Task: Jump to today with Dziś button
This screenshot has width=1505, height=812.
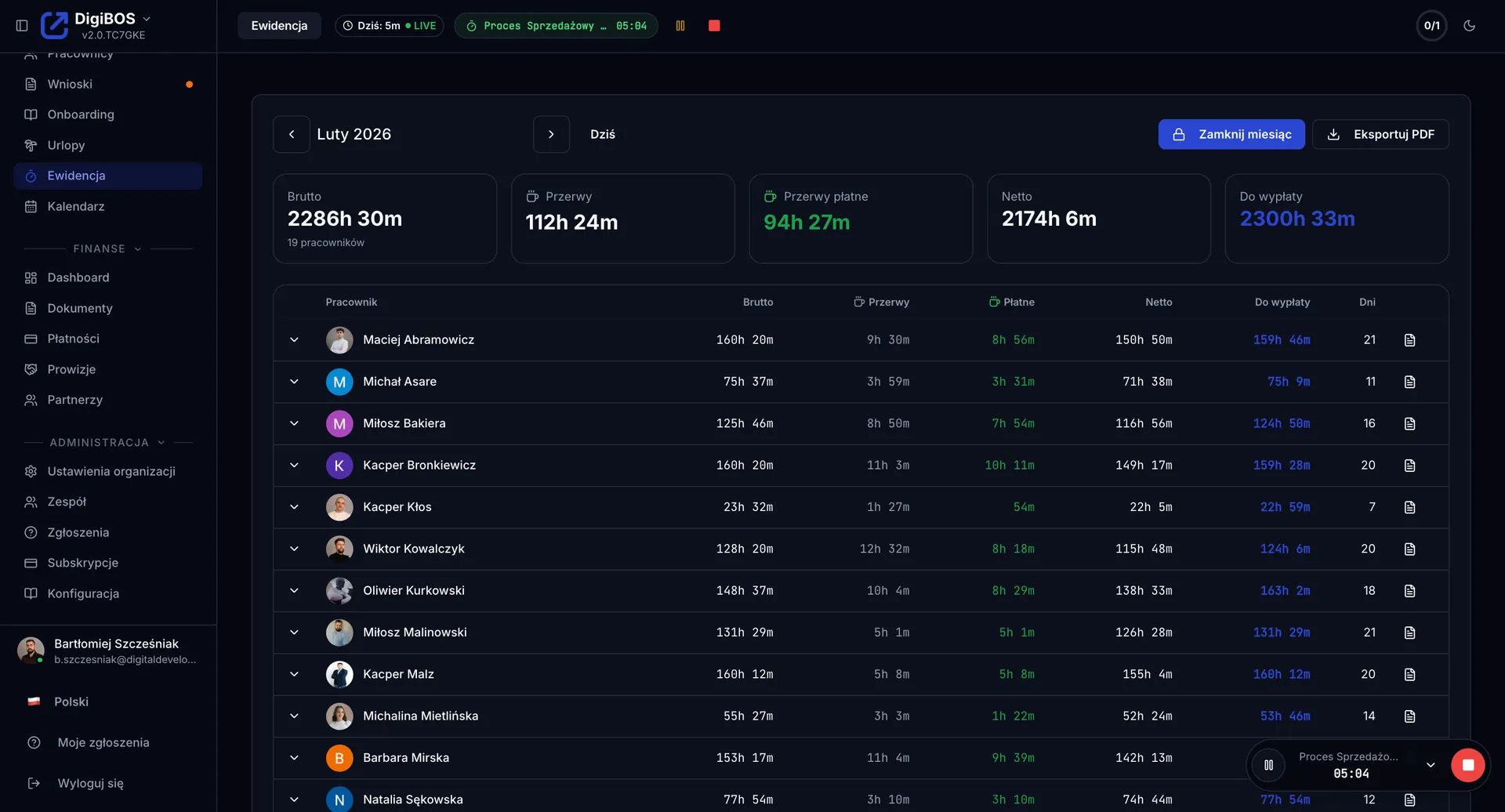Action: (603, 135)
